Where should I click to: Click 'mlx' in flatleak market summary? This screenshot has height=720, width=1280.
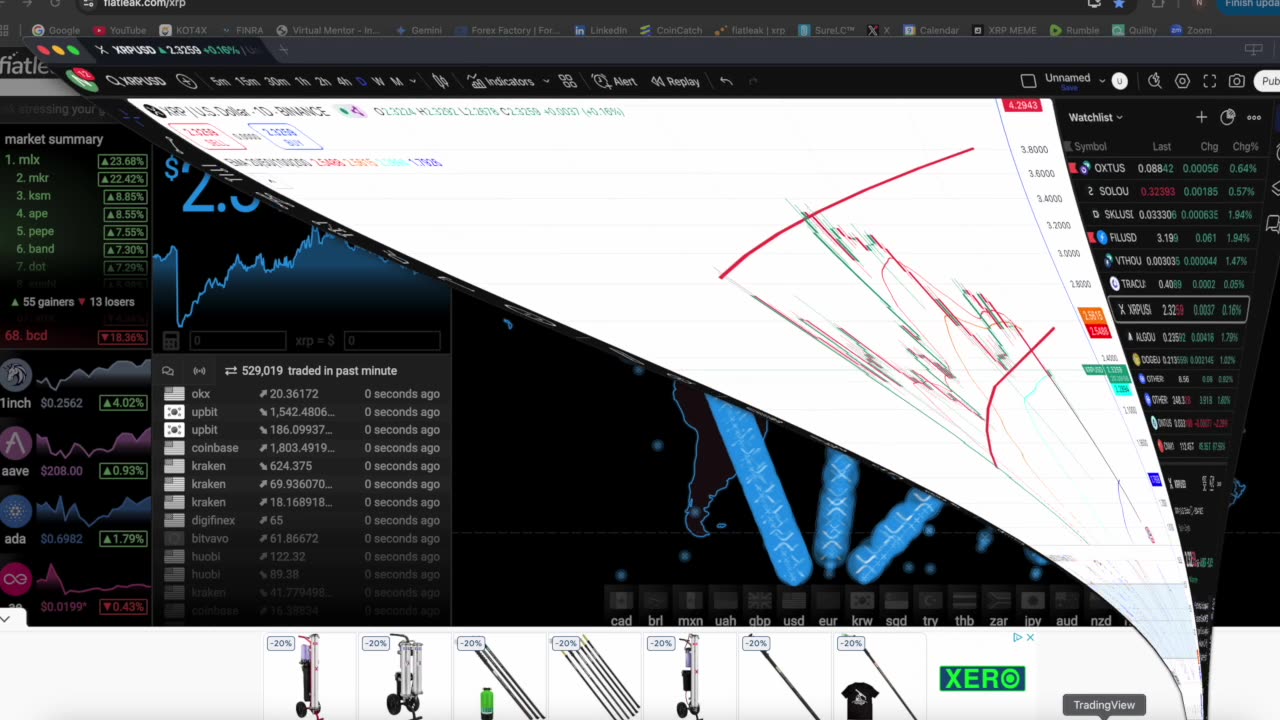(x=29, y=160)
